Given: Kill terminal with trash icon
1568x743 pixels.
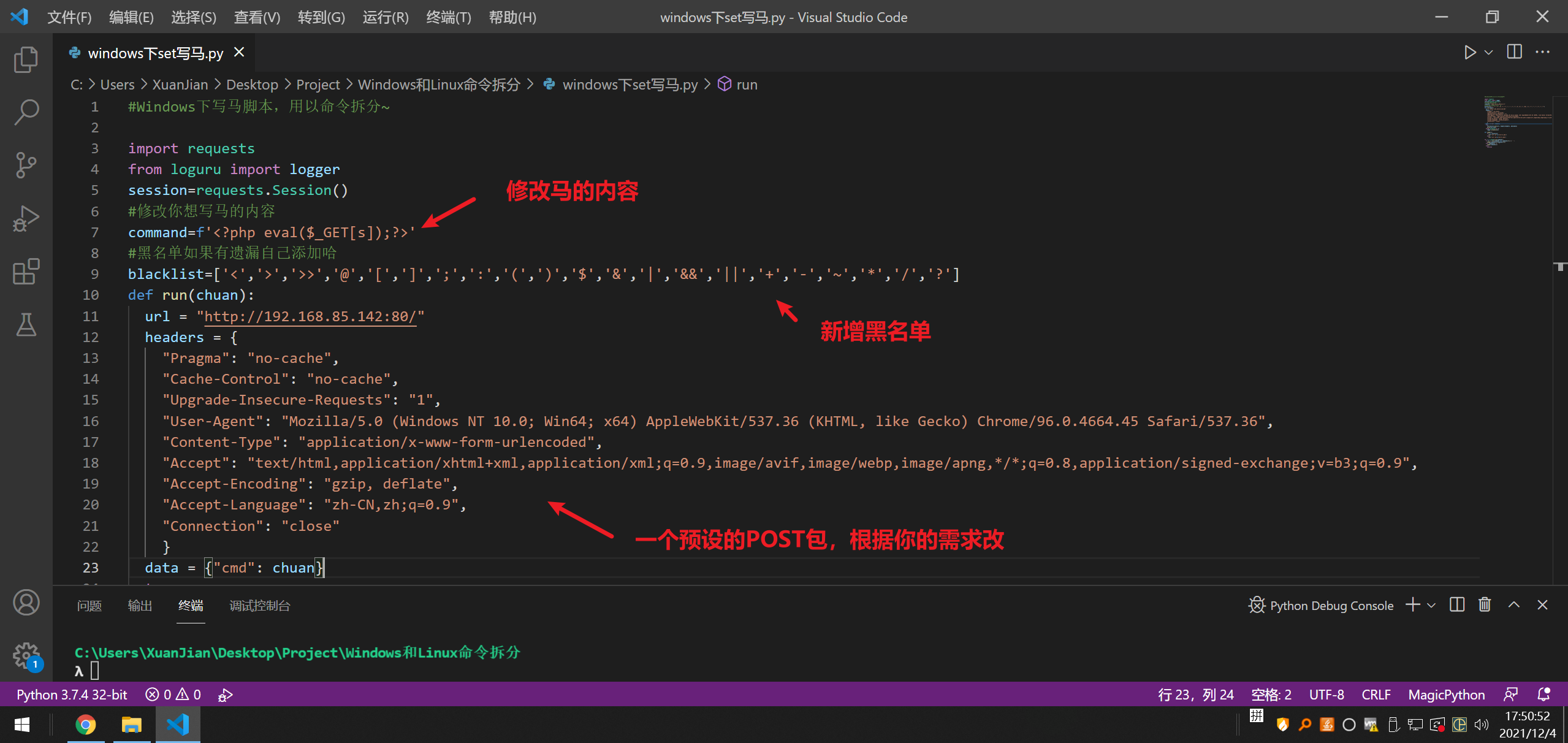Looking at the screenshot, I should (1485, 605).
